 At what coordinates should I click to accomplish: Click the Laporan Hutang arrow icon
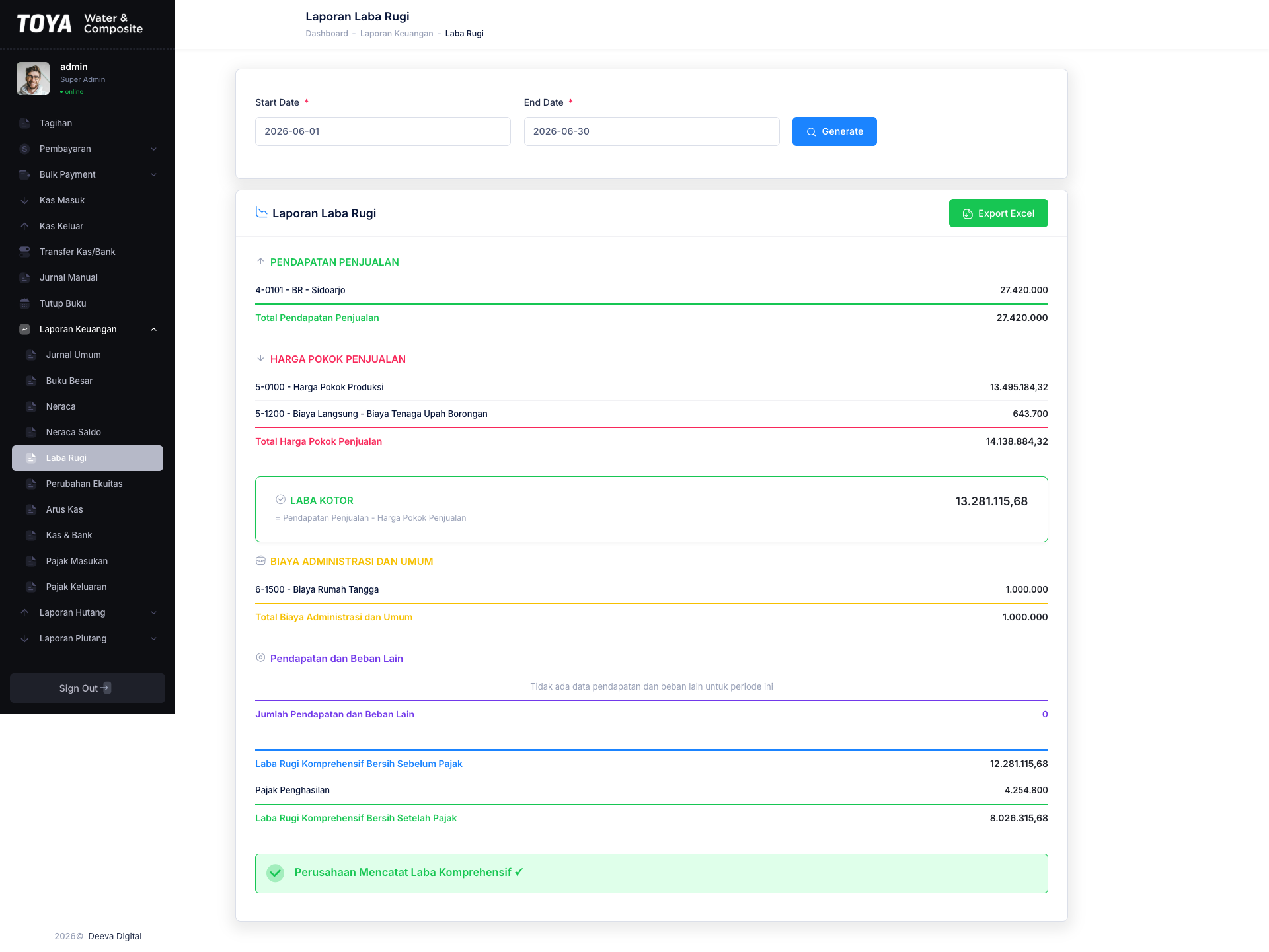tap(24, 612)
